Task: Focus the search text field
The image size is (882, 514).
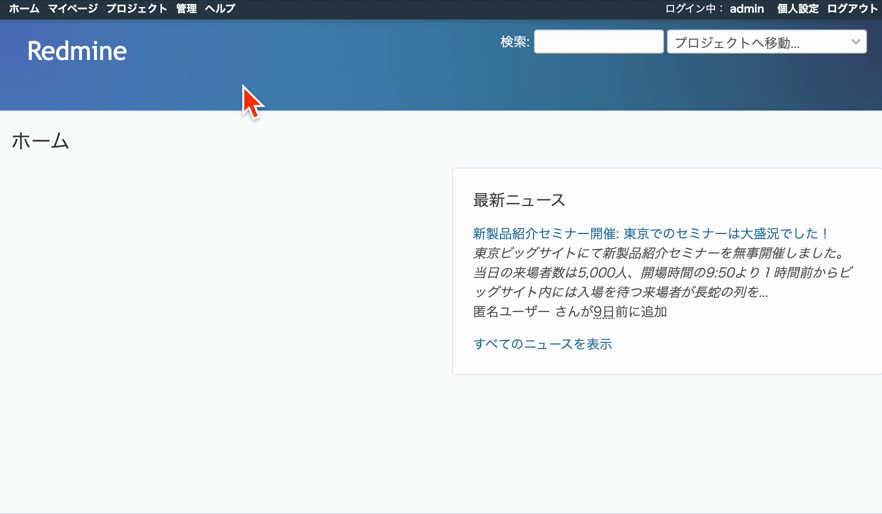Action: click(598, 42)
